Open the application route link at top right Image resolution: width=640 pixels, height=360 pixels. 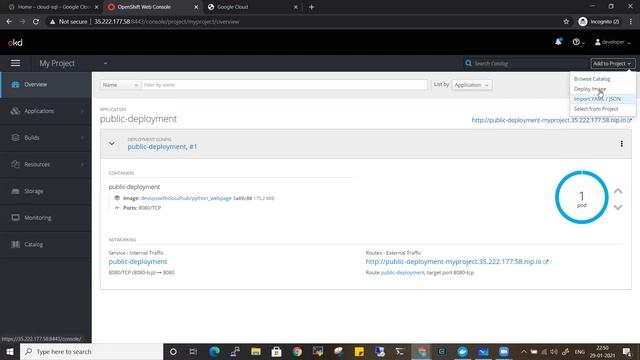pos(551,120)
